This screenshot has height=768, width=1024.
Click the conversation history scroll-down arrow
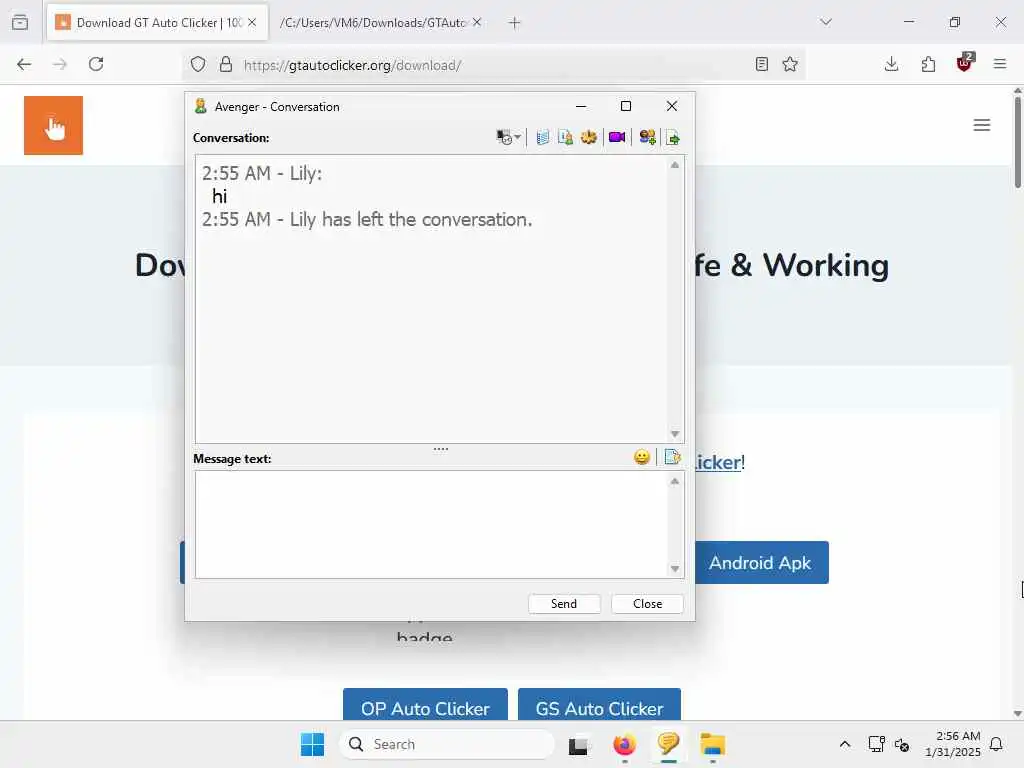click(x=675, y=434)
